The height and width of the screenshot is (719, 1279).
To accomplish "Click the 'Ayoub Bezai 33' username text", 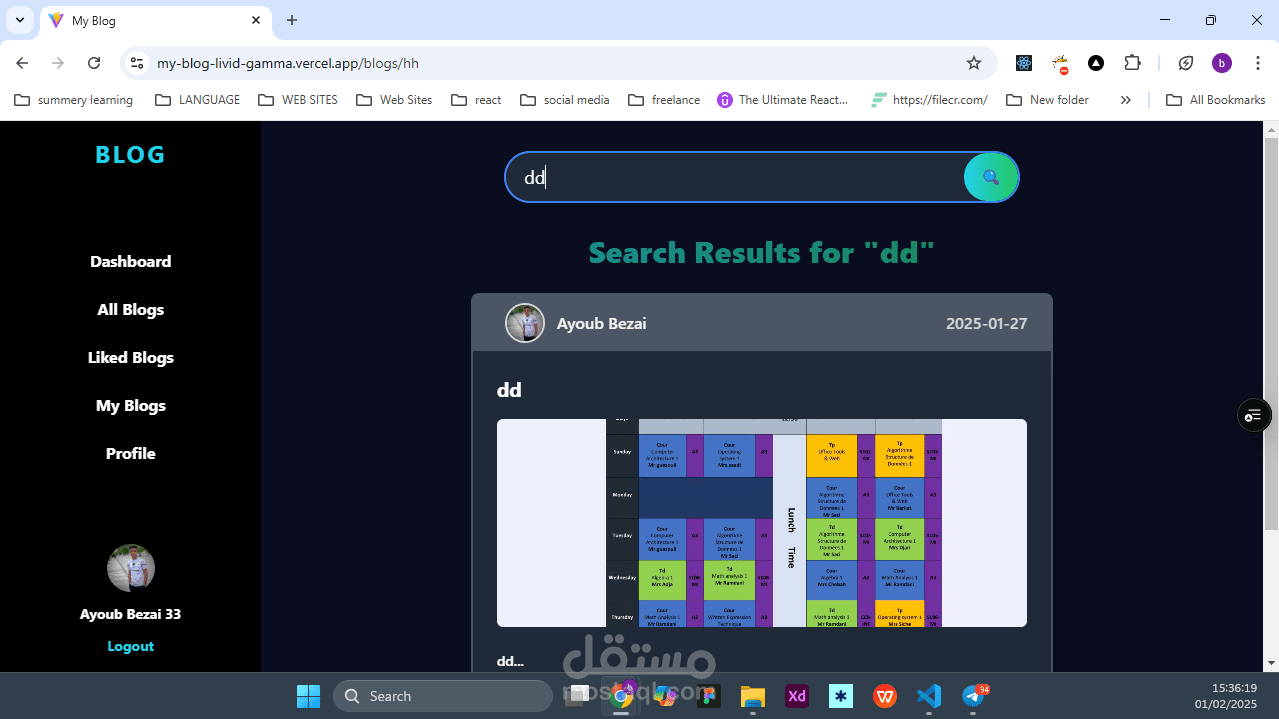I will 130,614.
